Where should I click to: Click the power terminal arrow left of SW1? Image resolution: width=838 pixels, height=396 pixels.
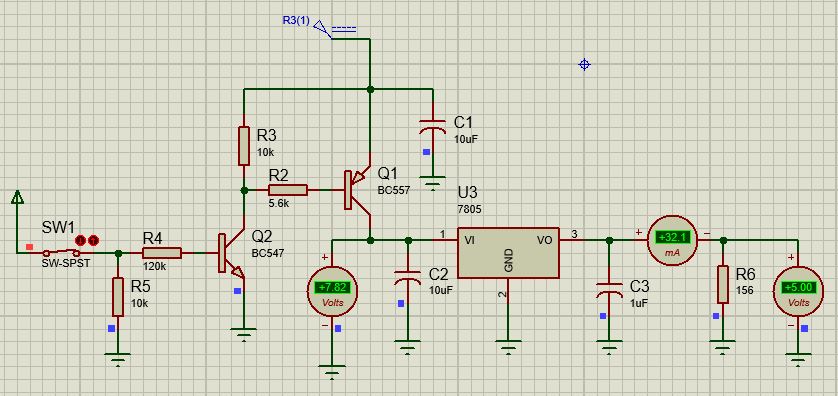(x=17, y=197)
